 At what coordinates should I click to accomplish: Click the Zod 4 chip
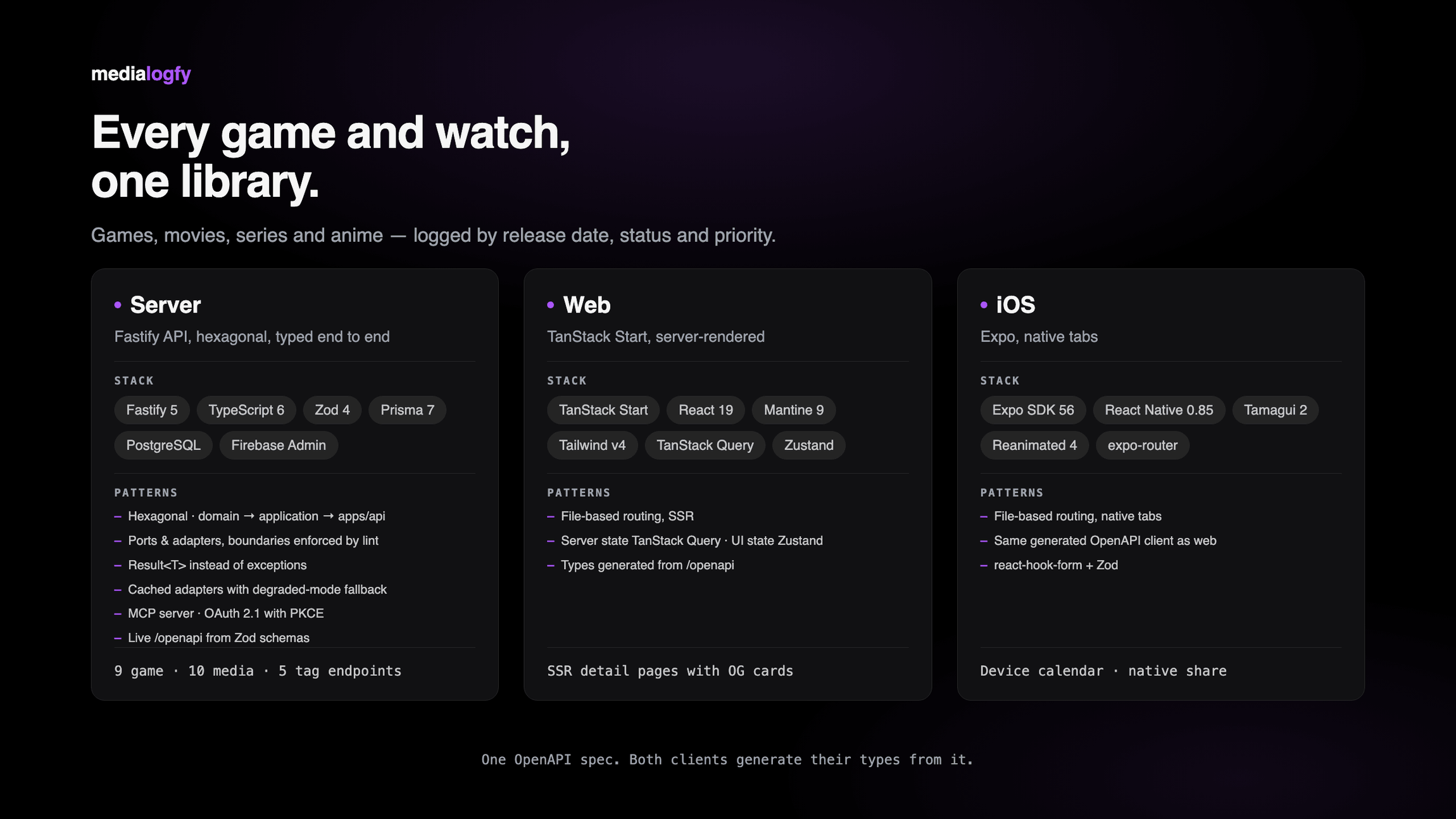click(332, 410)
